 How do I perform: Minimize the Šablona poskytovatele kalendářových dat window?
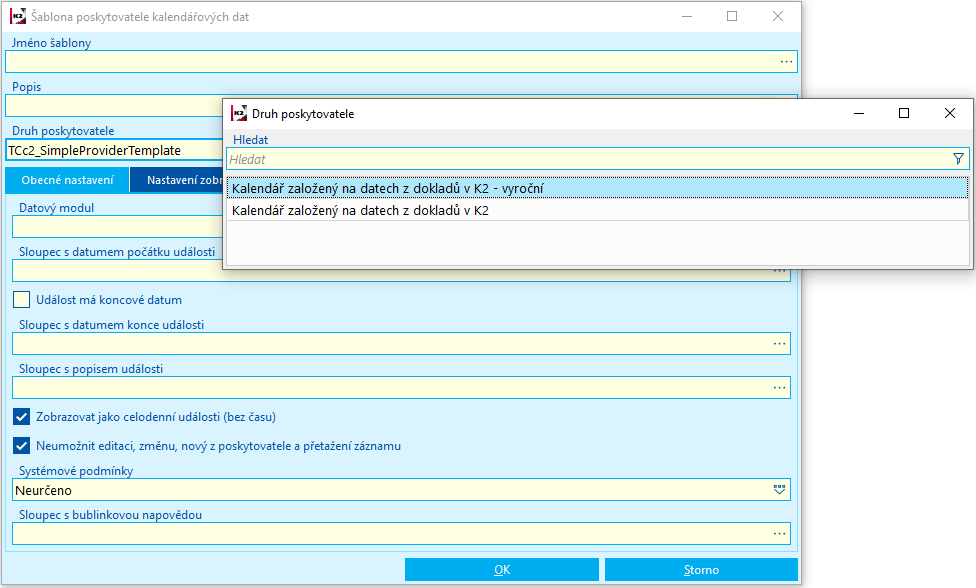pyautogui.click(x=687, y=16)
